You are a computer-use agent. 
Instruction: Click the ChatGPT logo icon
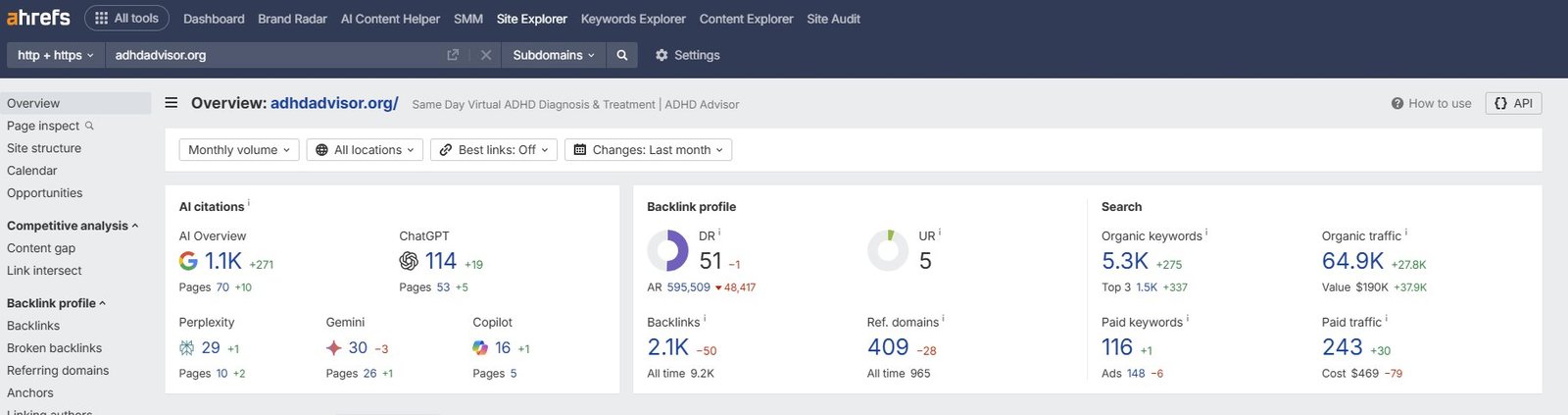[409, 261]
